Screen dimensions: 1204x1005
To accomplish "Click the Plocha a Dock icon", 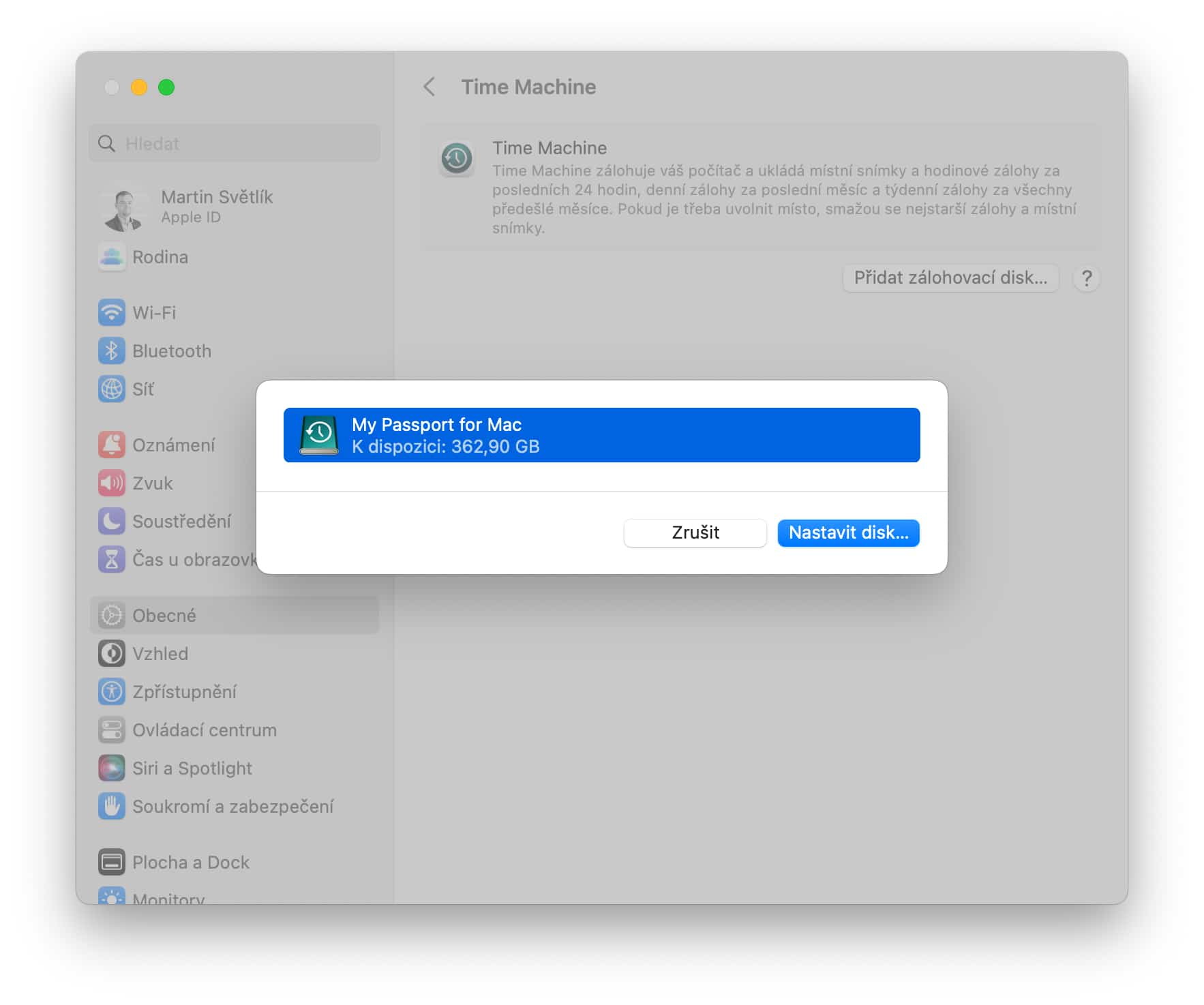I will [112, 862].
